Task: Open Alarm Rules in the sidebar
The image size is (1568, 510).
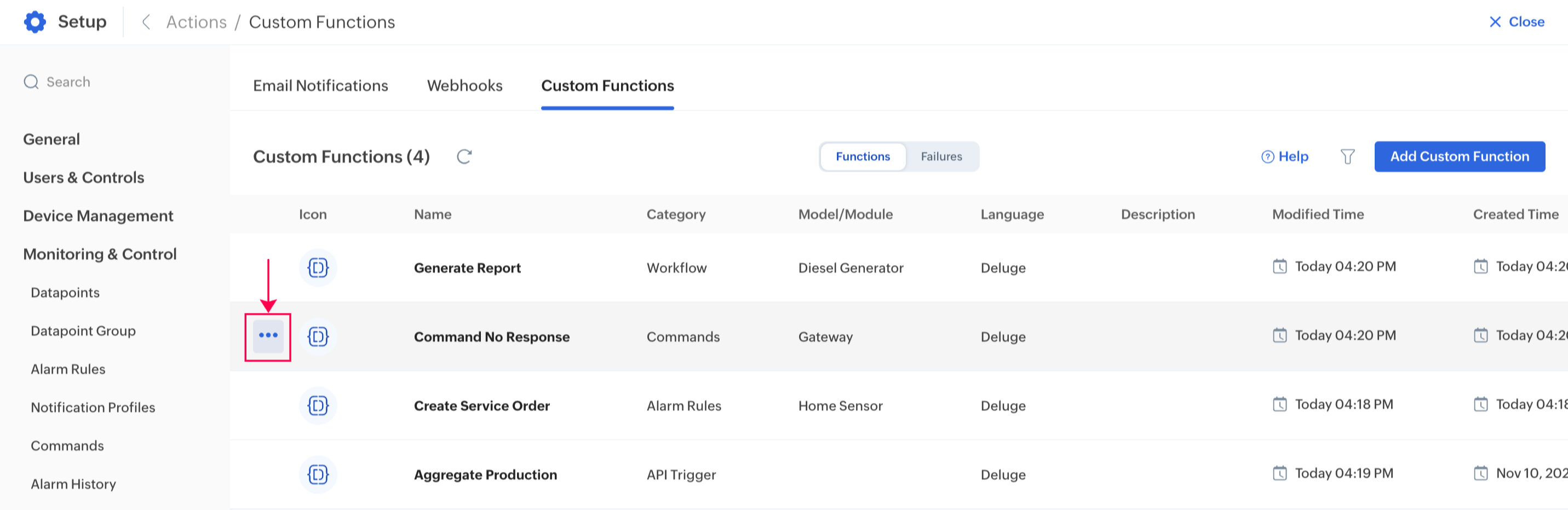Action: [68, 369]
